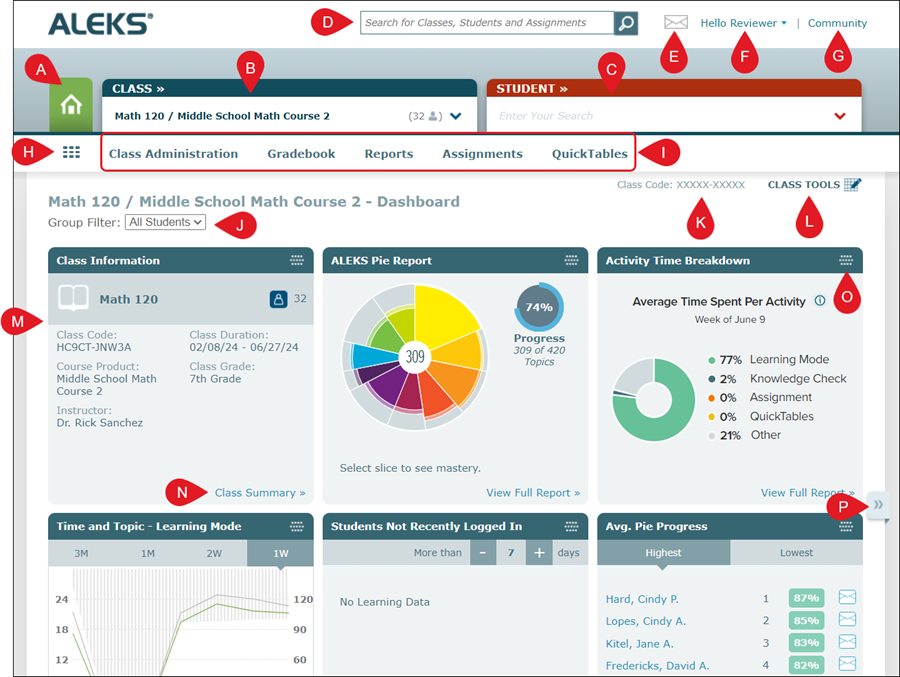Viewport: 900px width, 677px height.
Task: Select the 3M time range
Action: click(x=82, y=553)
